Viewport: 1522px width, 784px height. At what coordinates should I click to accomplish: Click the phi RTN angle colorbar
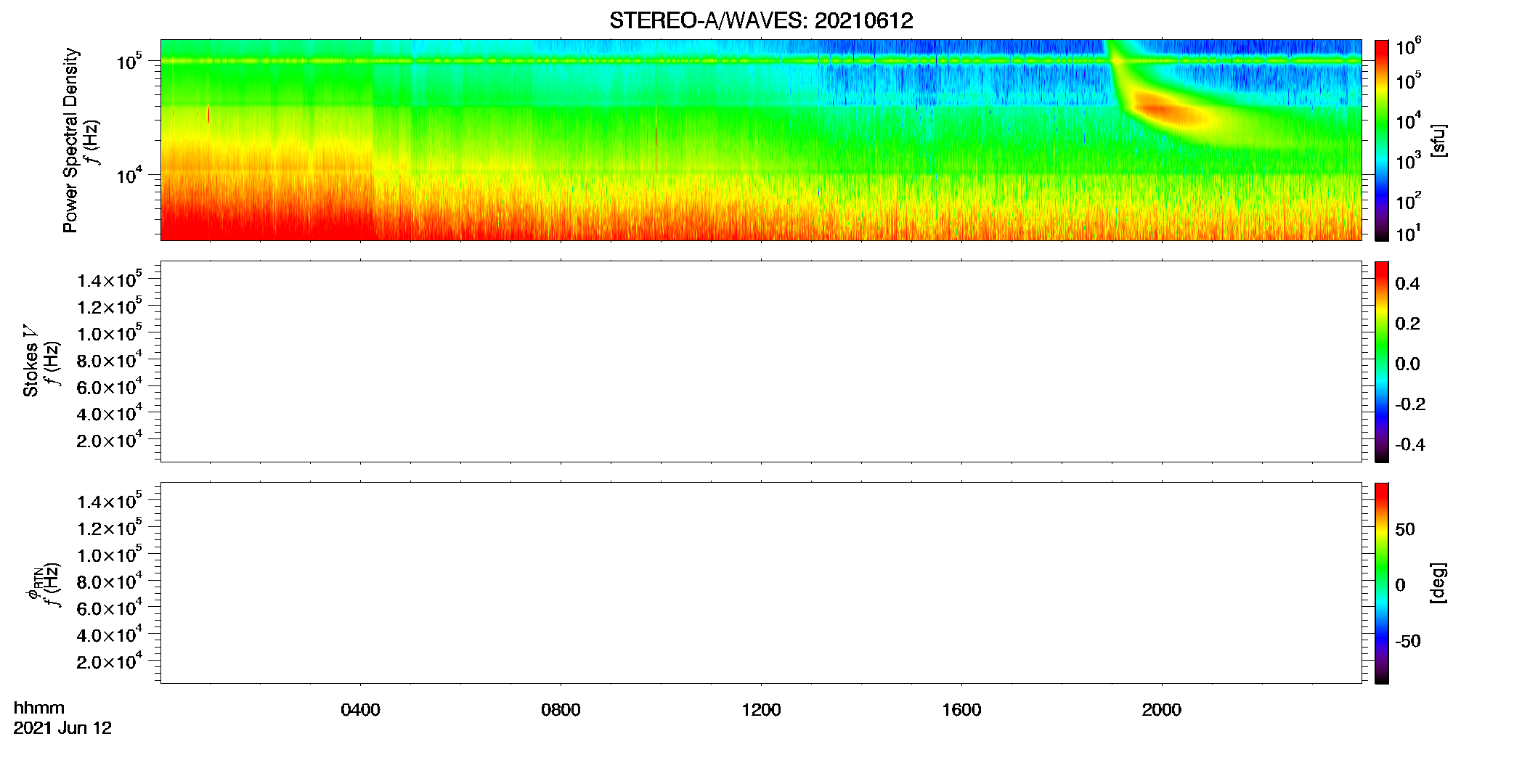pos(1382,583)
